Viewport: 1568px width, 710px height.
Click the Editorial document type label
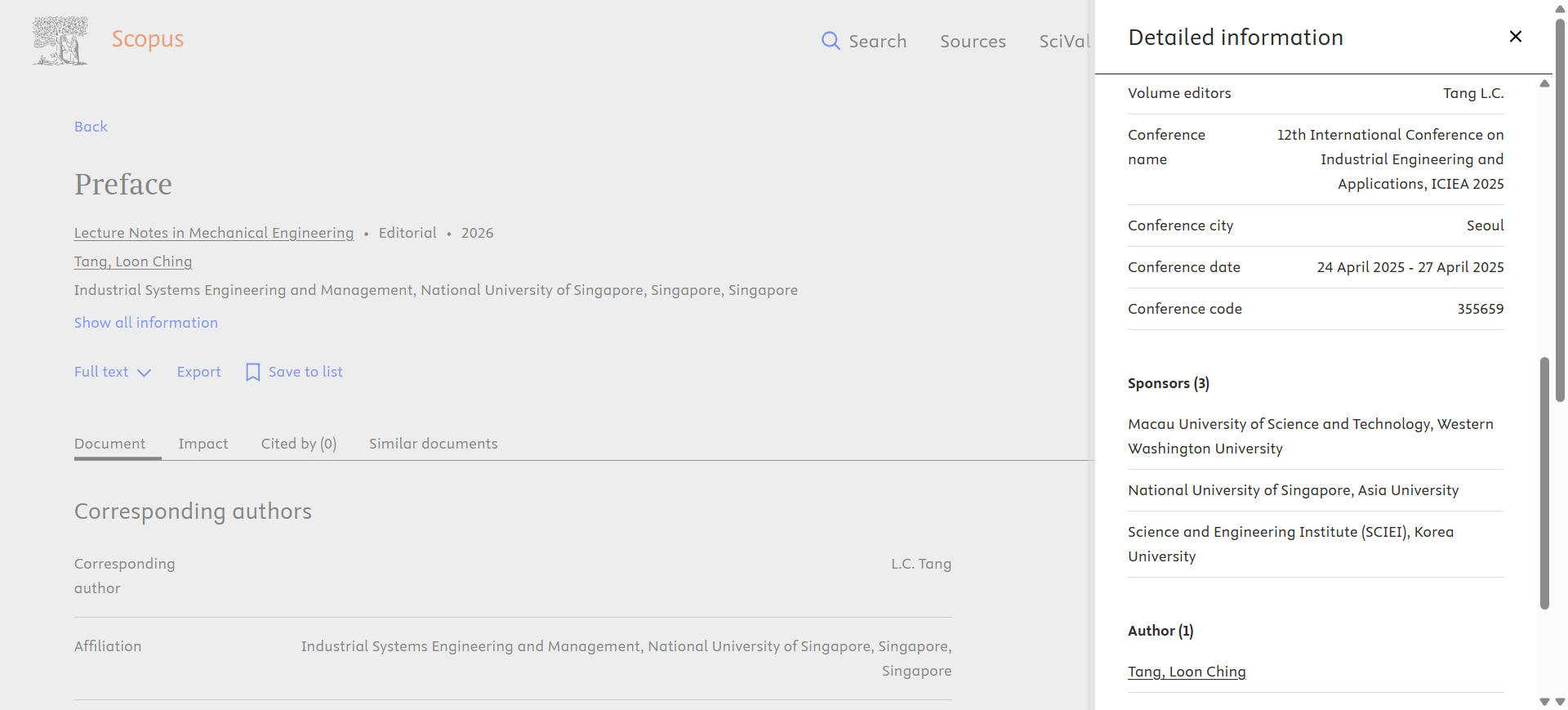(x=408, y=233)
